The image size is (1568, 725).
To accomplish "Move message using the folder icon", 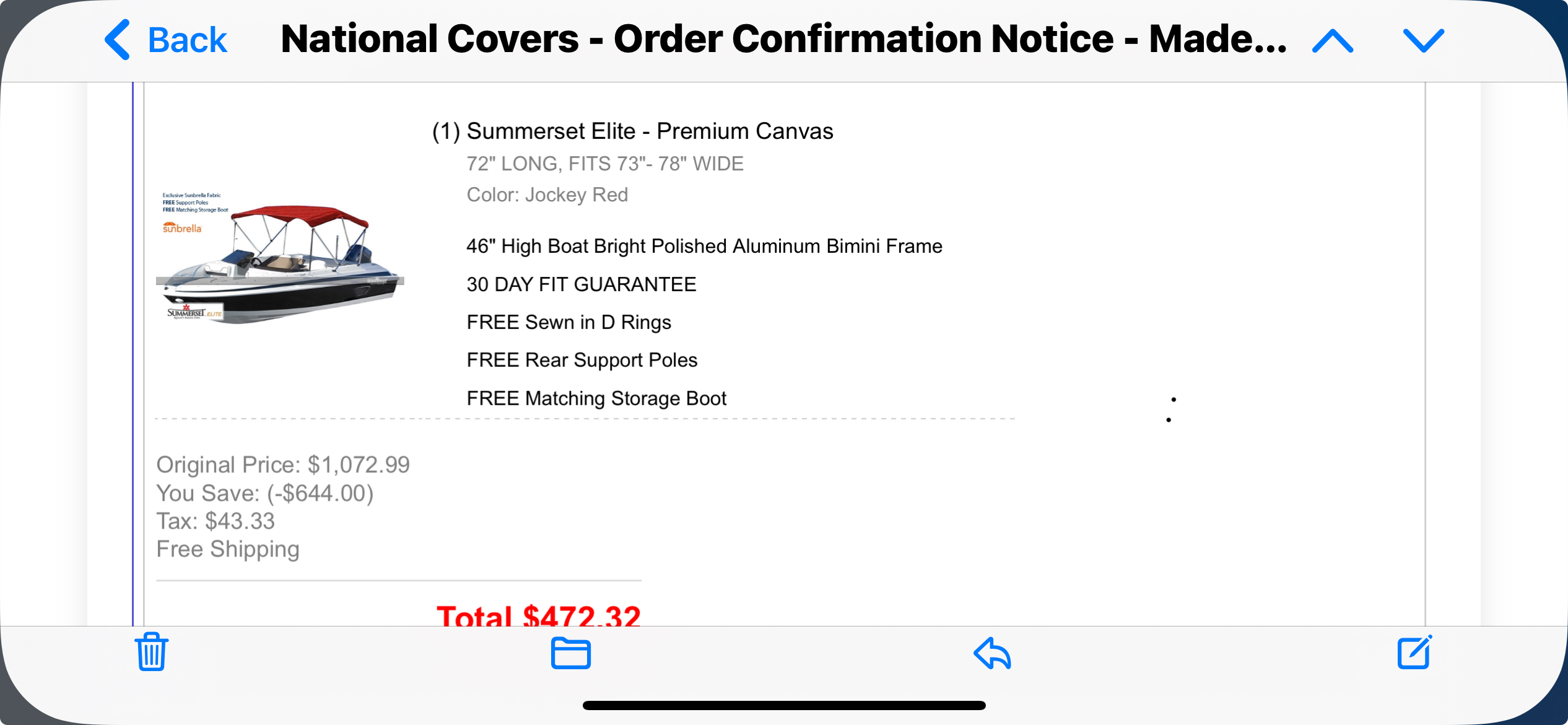I will [x=570, y=653].
